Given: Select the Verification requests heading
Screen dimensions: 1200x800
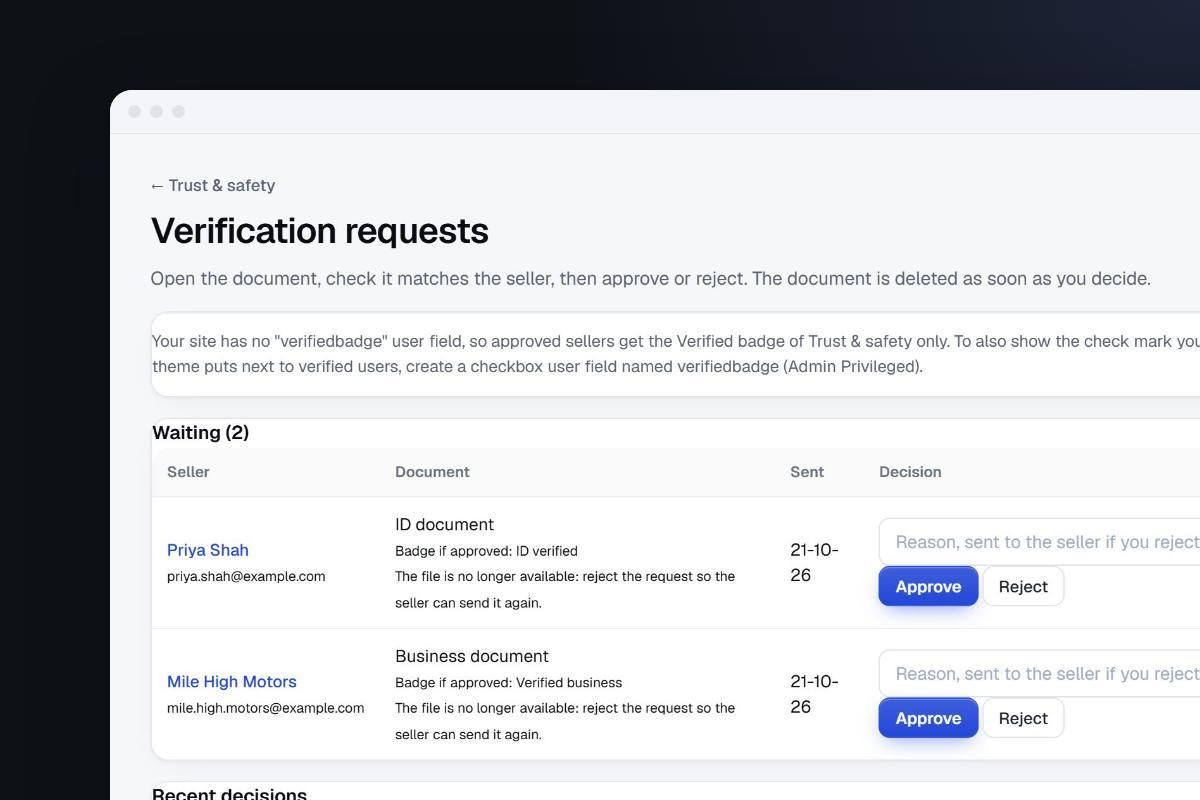Looking at the screenshot, I should coord(320,231).
